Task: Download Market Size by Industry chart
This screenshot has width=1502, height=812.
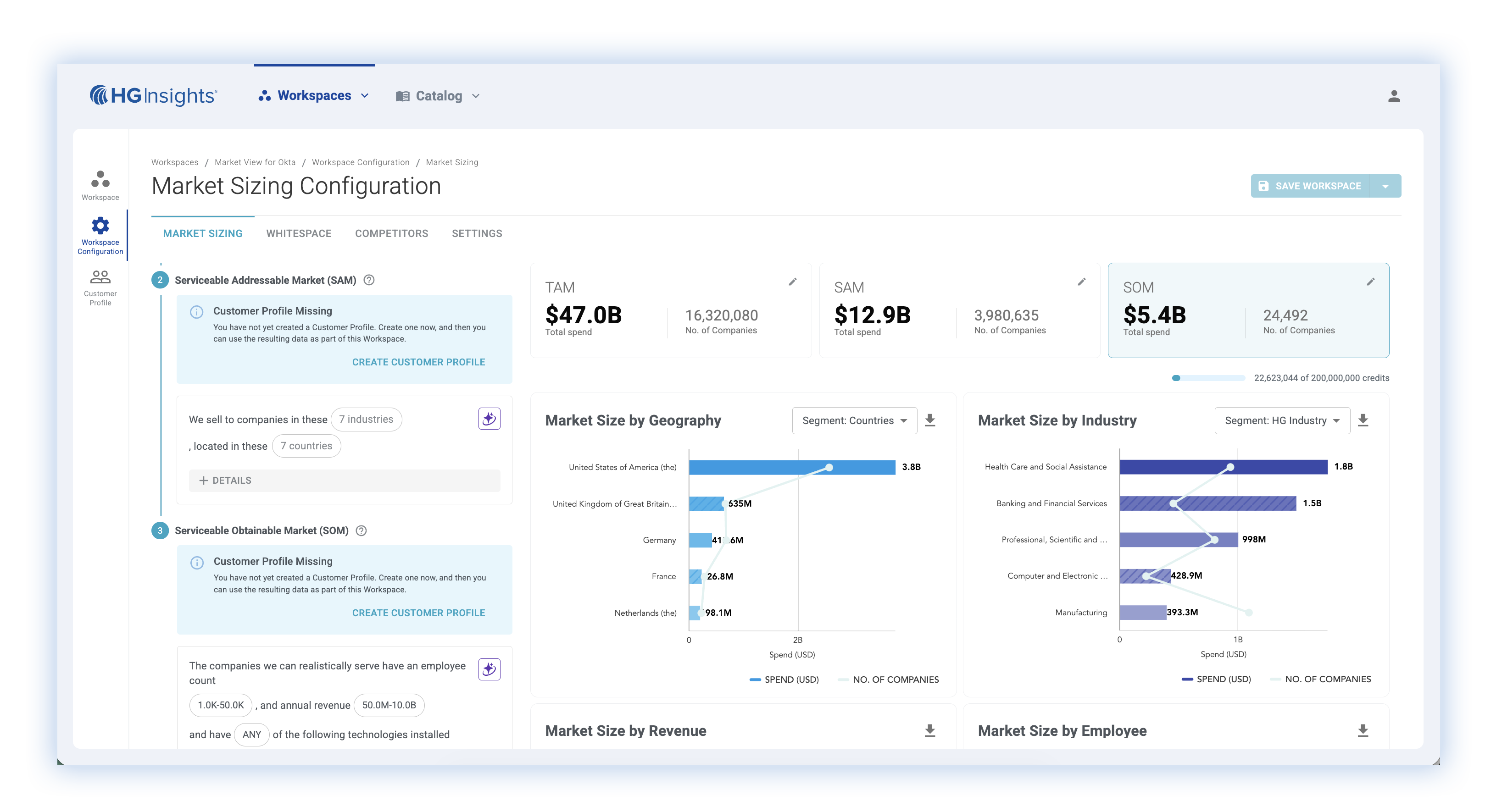Action: click(1363, 420)
